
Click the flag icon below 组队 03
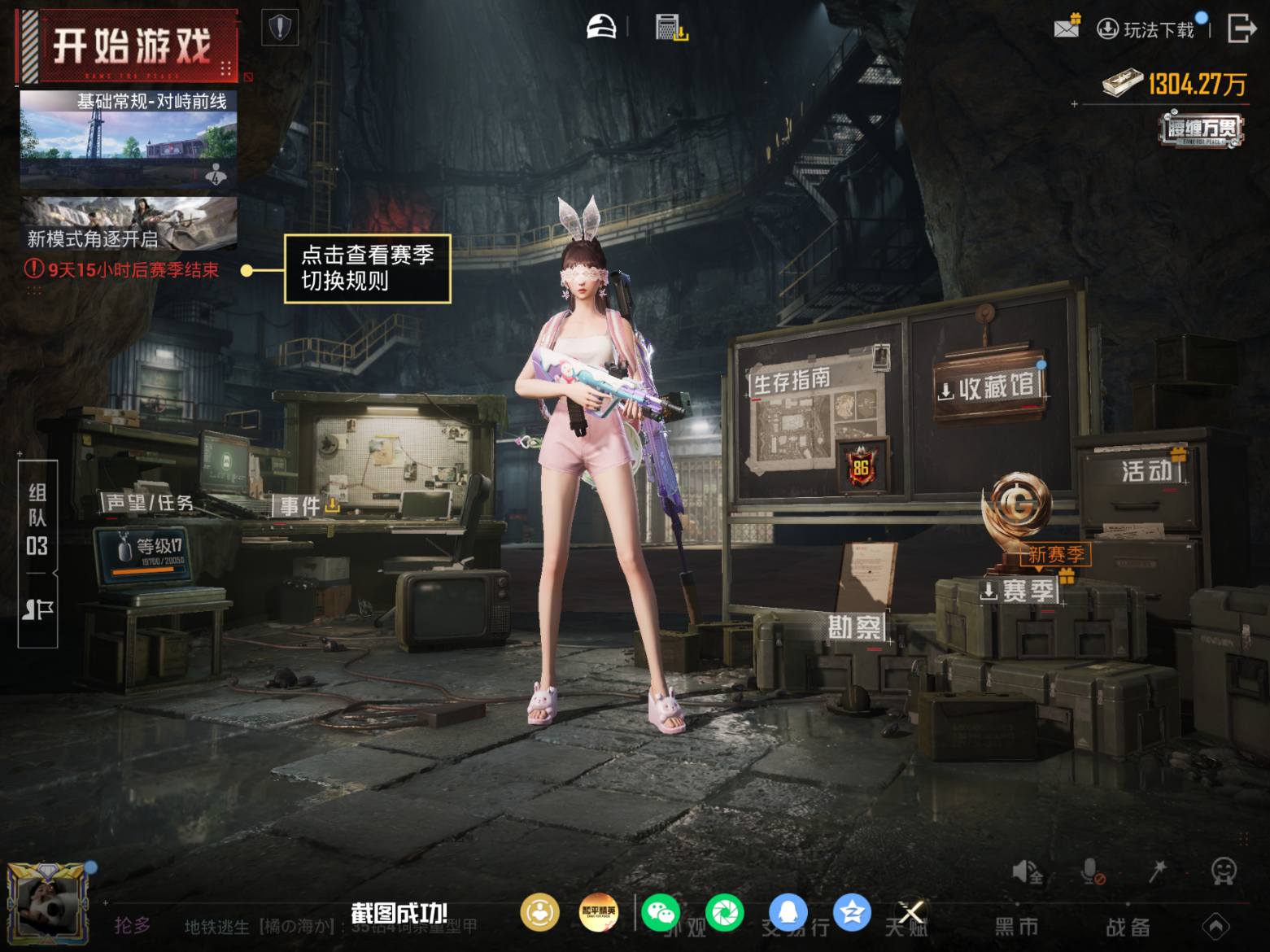[x=37, y=609]
